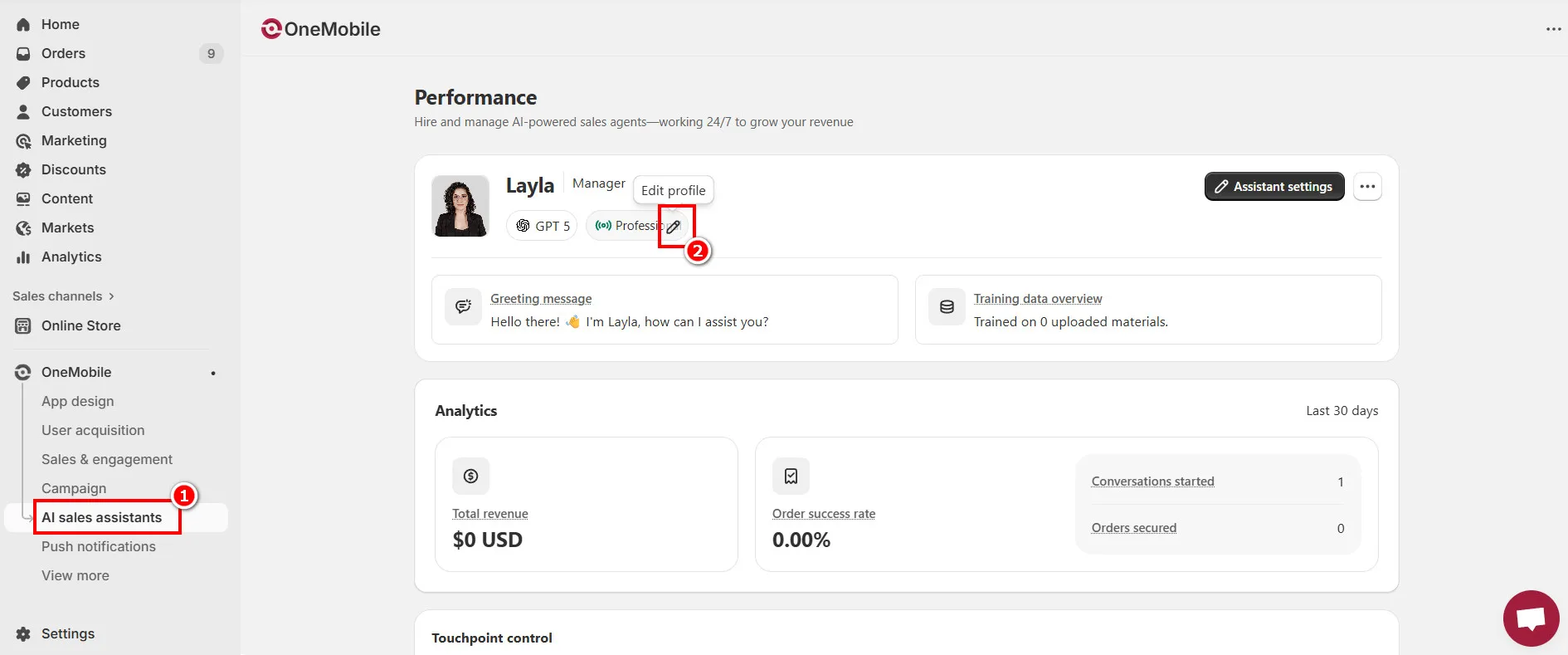Click the Products tag icon
1568x655 pixels.
pos(23,82)
